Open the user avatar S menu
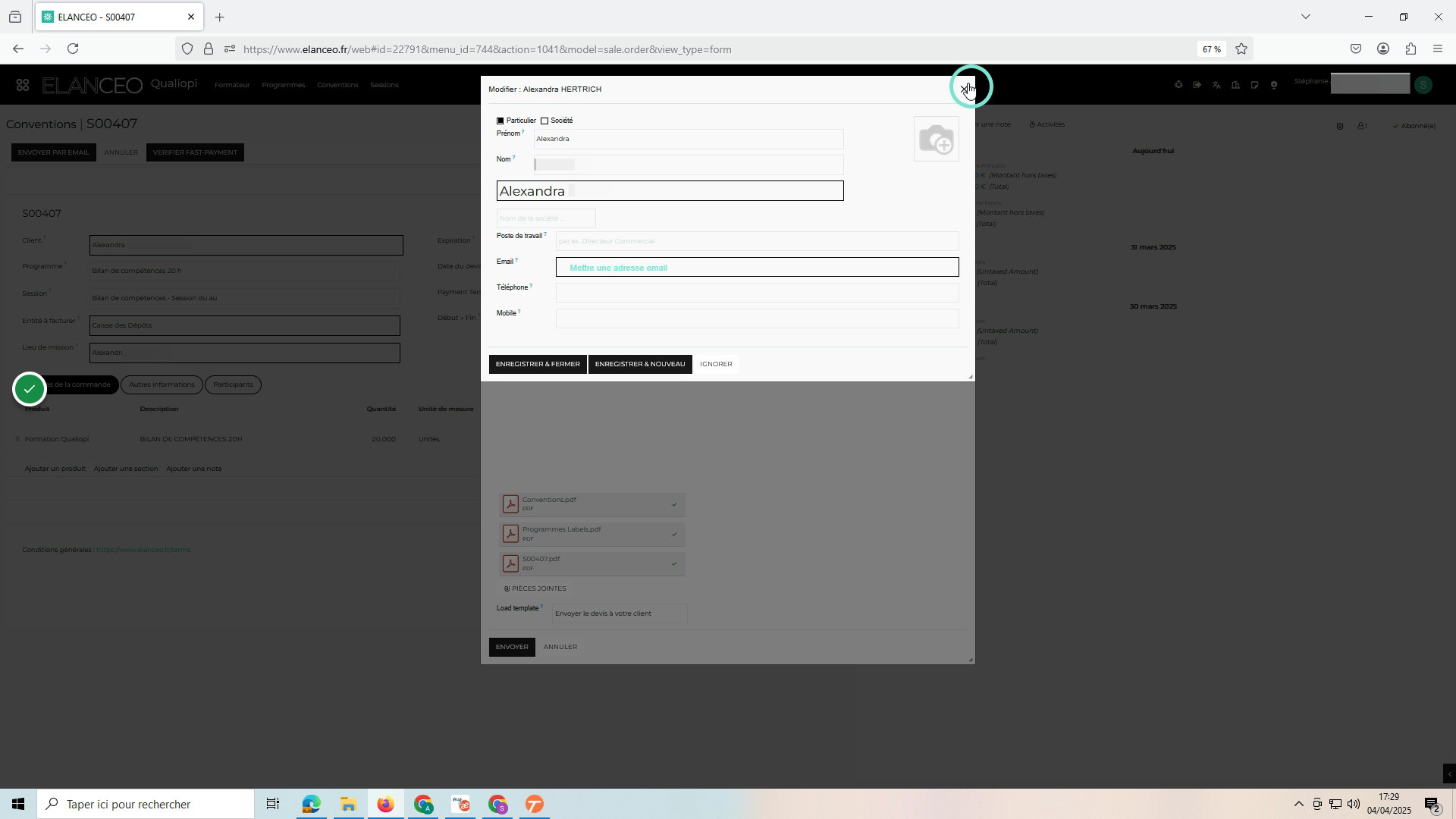Screen dimensions: 1456x819 (x=1423, y=86)
